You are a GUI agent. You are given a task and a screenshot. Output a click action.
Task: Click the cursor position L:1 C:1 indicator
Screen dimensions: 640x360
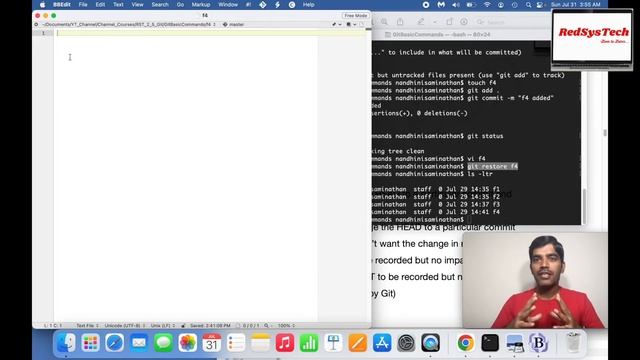53,326
